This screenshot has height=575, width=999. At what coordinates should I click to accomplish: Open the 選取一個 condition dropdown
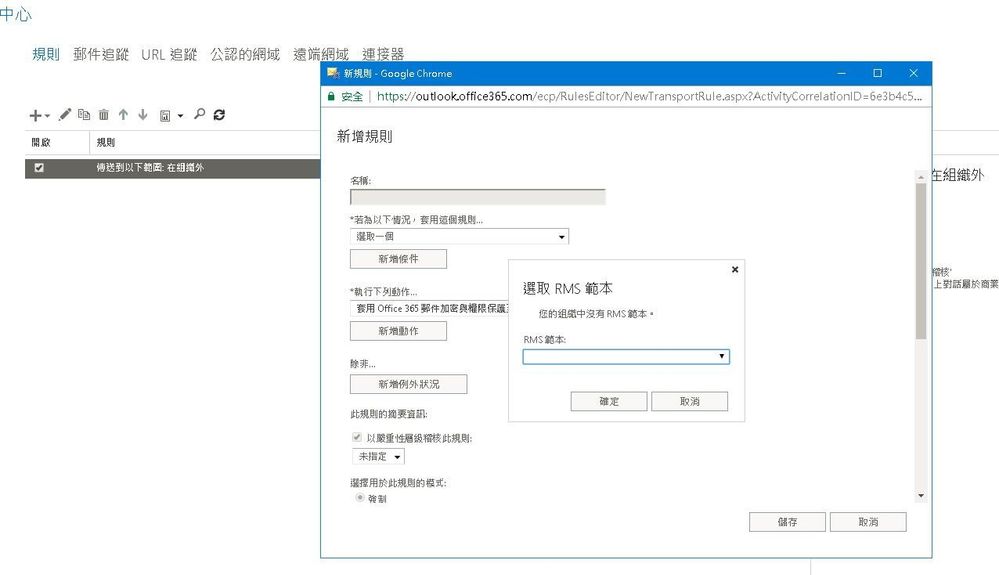[459, 236]
